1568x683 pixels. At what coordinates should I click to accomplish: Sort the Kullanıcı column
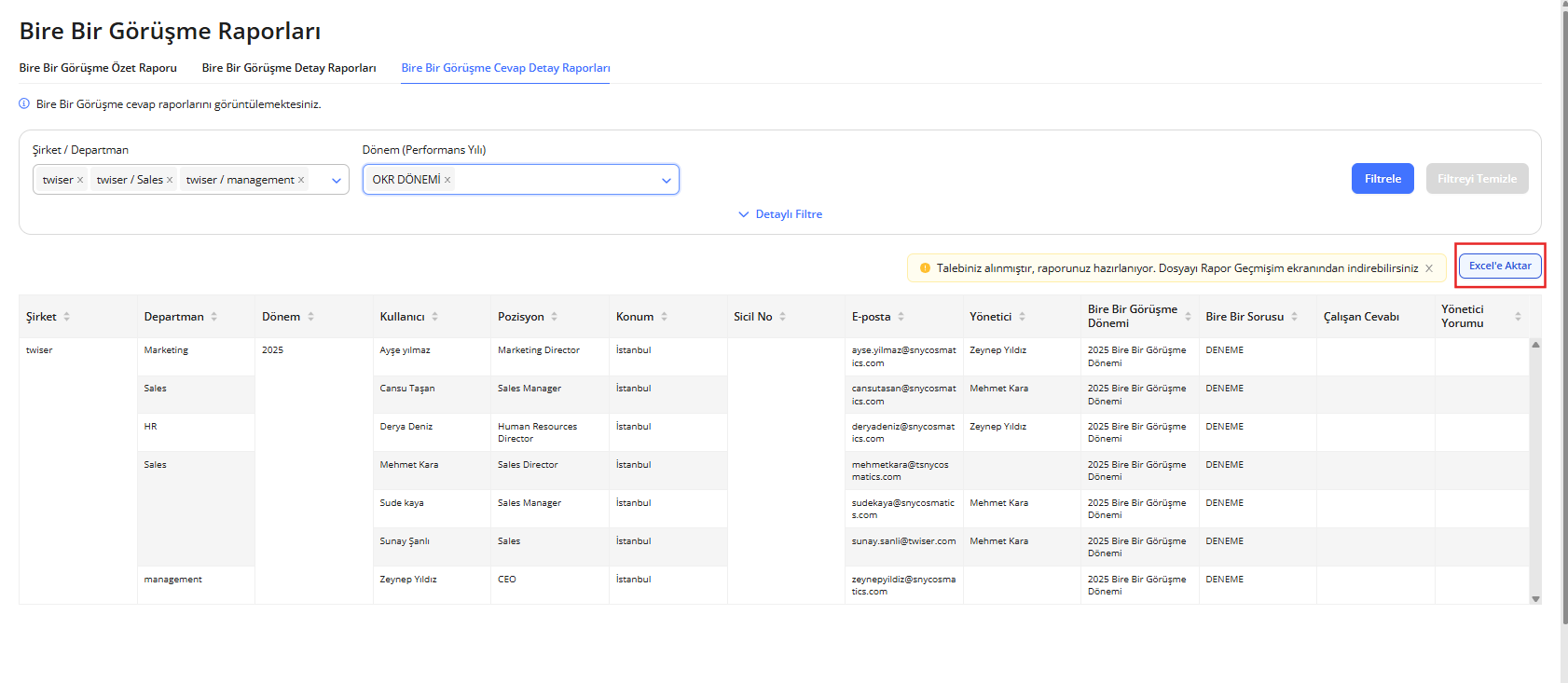[435, 317]
